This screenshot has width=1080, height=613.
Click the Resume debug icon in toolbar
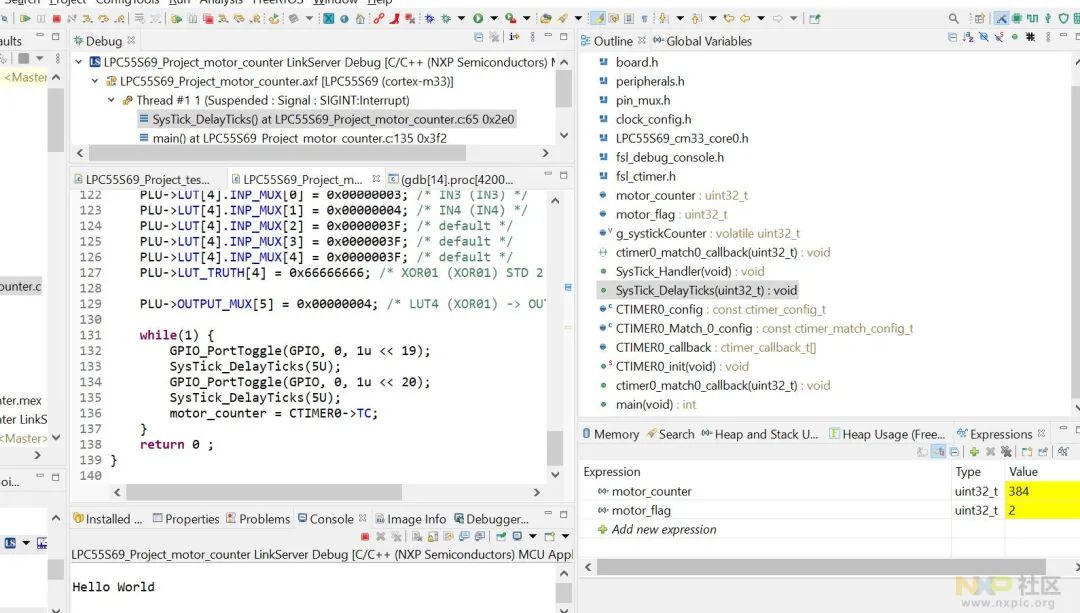tap(26, 18)
